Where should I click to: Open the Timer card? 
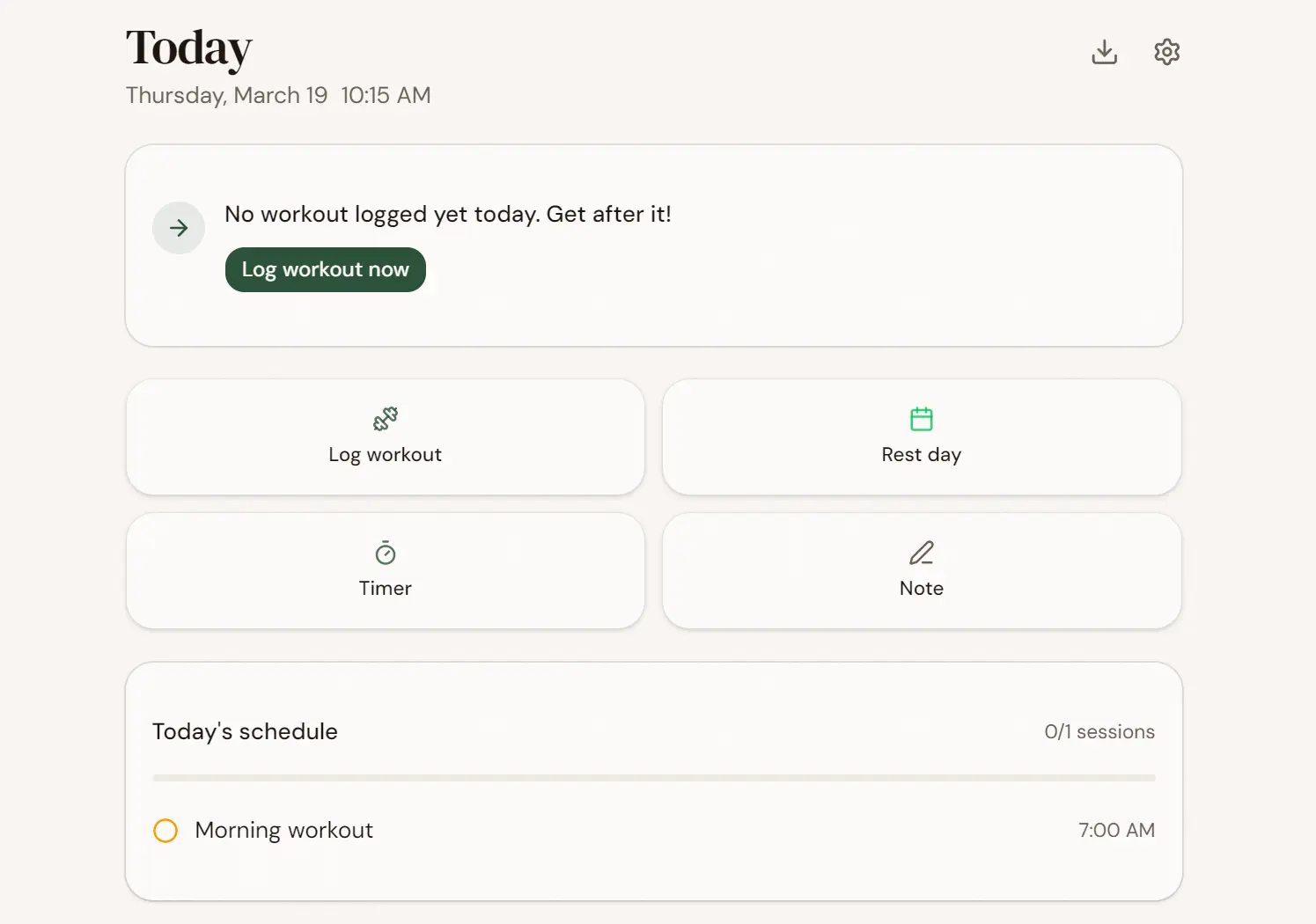tap(385, 571)
